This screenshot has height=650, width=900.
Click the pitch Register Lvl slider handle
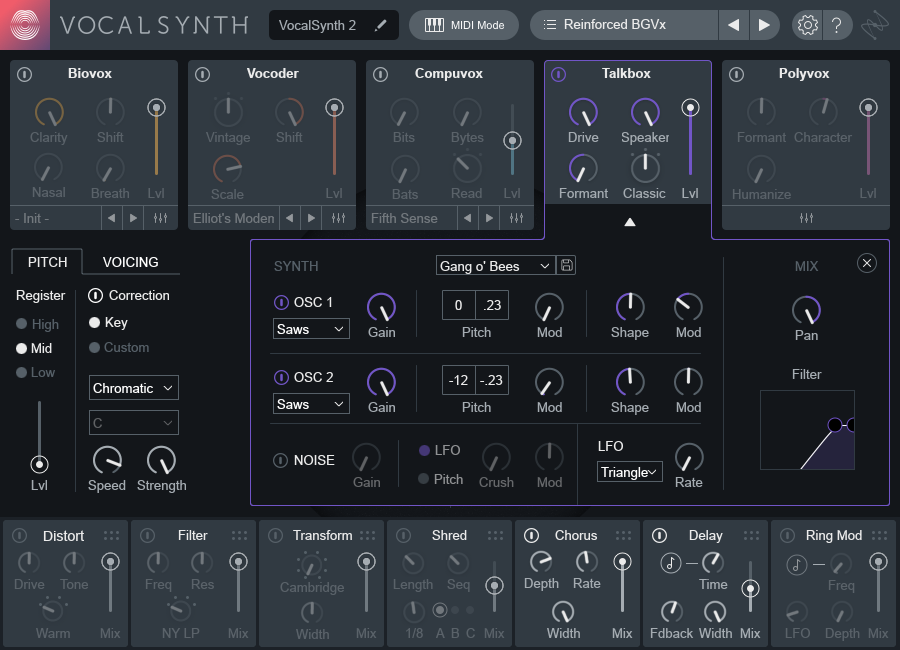[x=39, y=464]
